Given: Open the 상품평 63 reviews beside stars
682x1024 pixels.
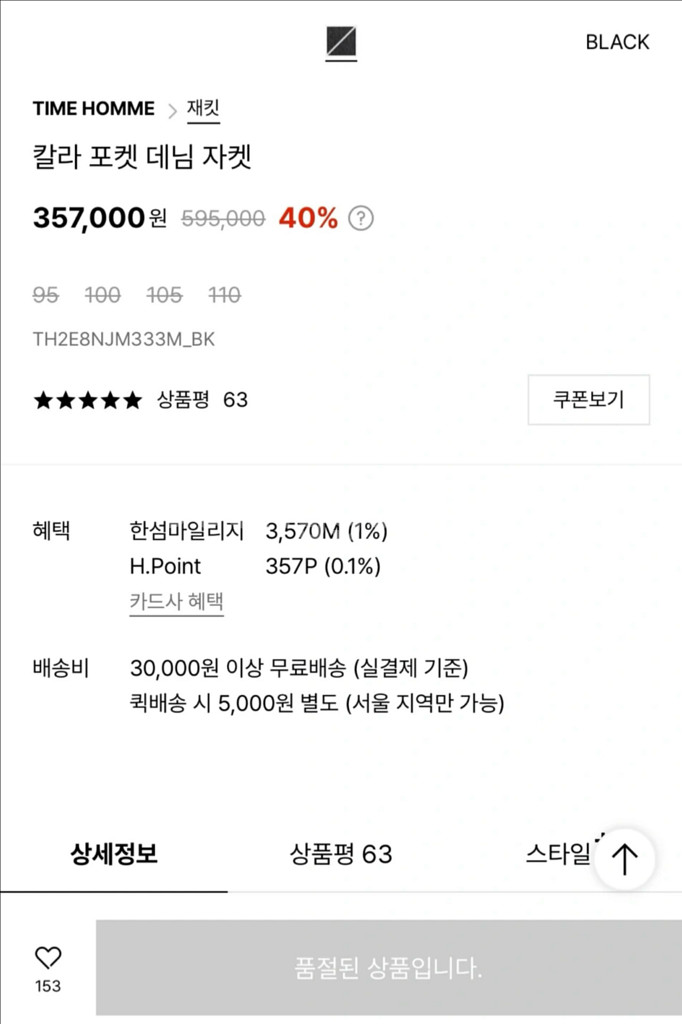Looking at the screenshot, I should pos(202,400).
